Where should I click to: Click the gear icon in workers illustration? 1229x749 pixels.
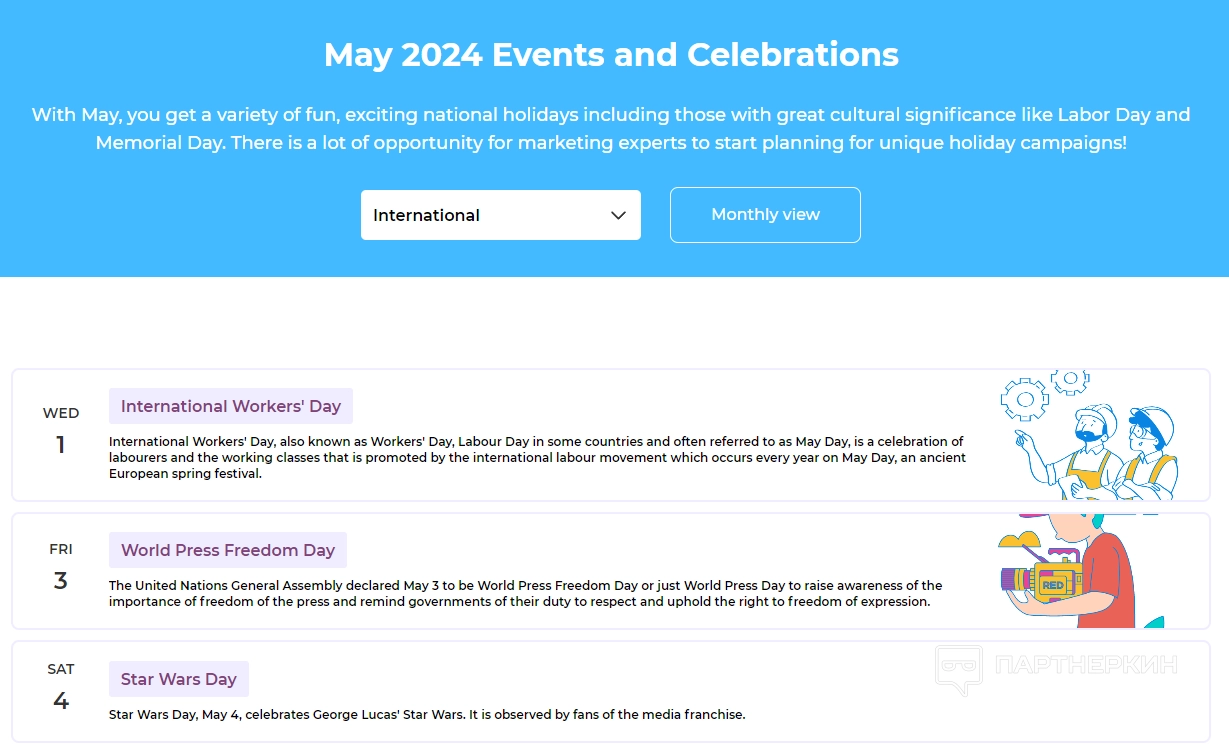point(1024,400)
